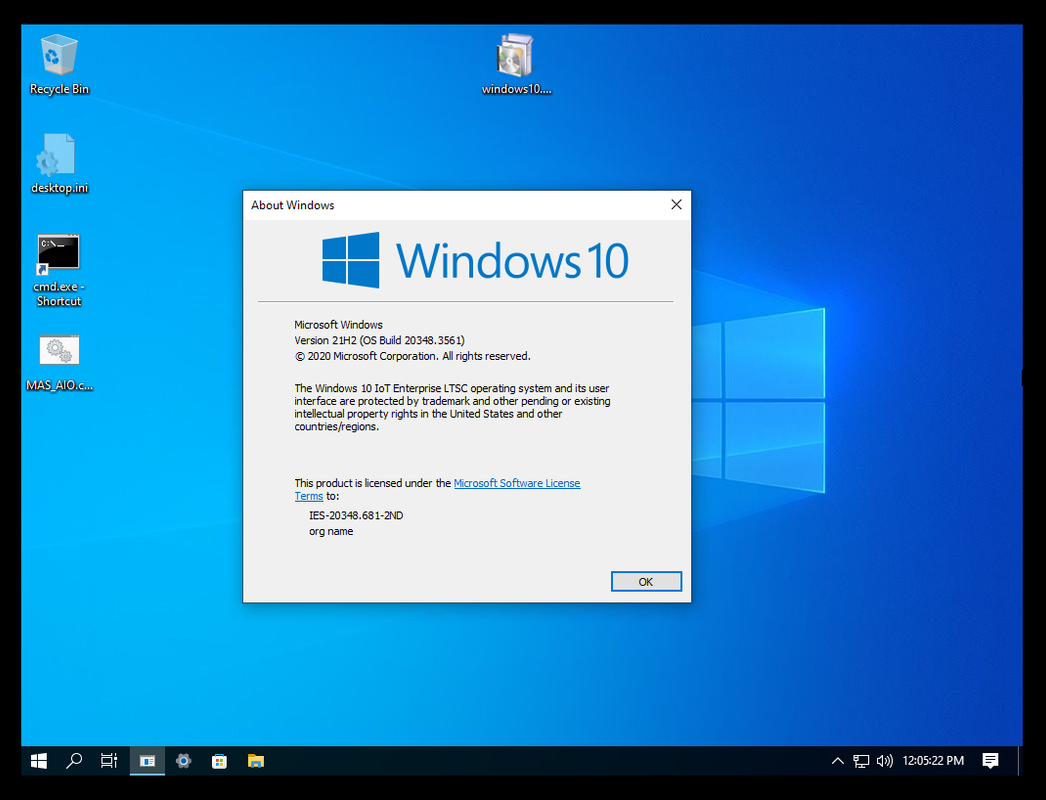
Task: Select the desktop.ini file icon
Action: tap(59, 163)
